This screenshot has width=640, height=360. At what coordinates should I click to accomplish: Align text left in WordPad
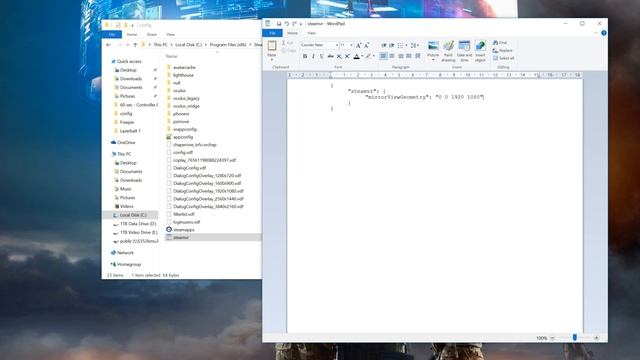pos(383,56)
